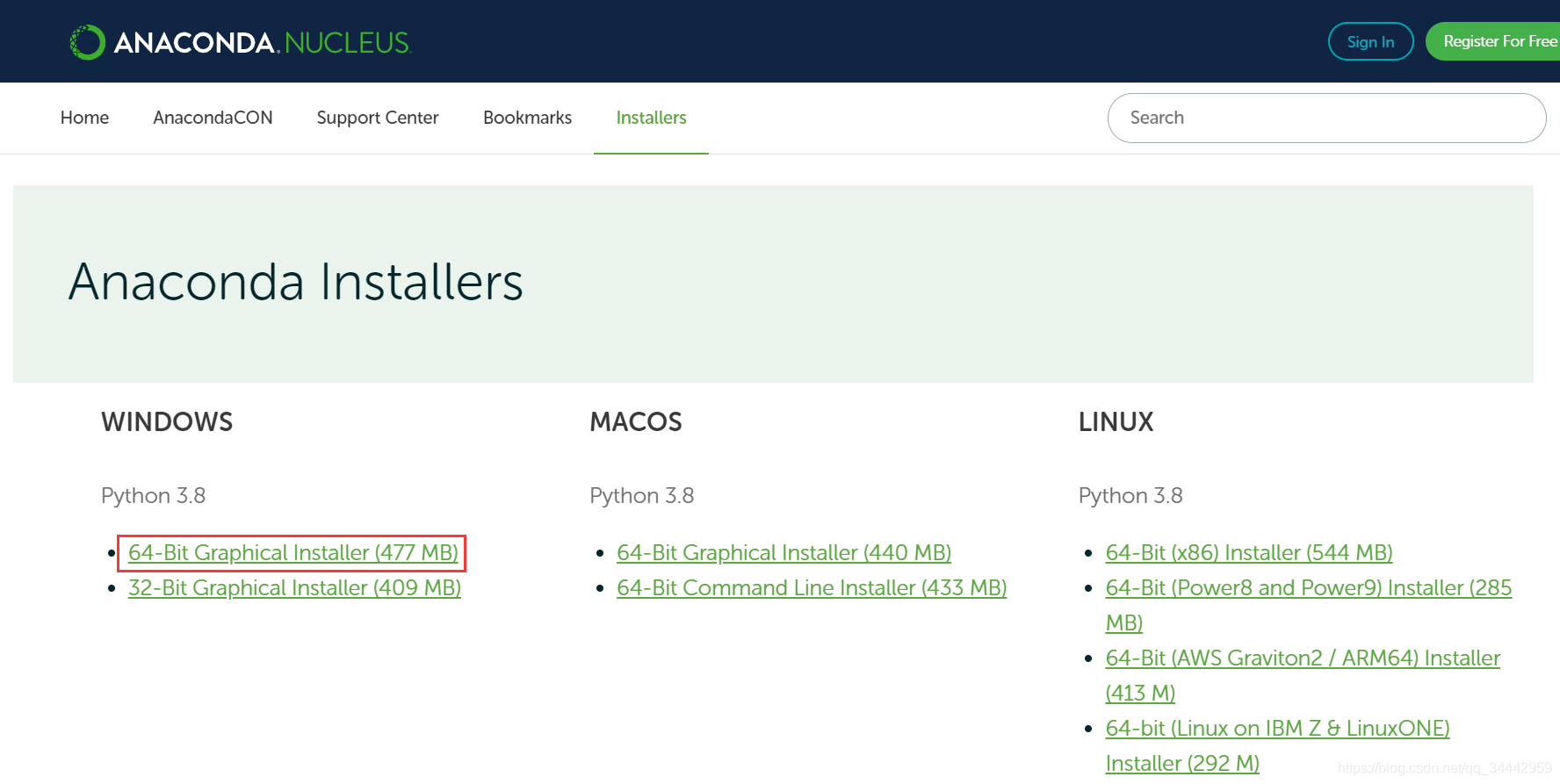Image resolution: width=1560 pixels, height=784 pixels.
Task: Click Python 3.8 under MACOS
Action: (x=641, y=496)
